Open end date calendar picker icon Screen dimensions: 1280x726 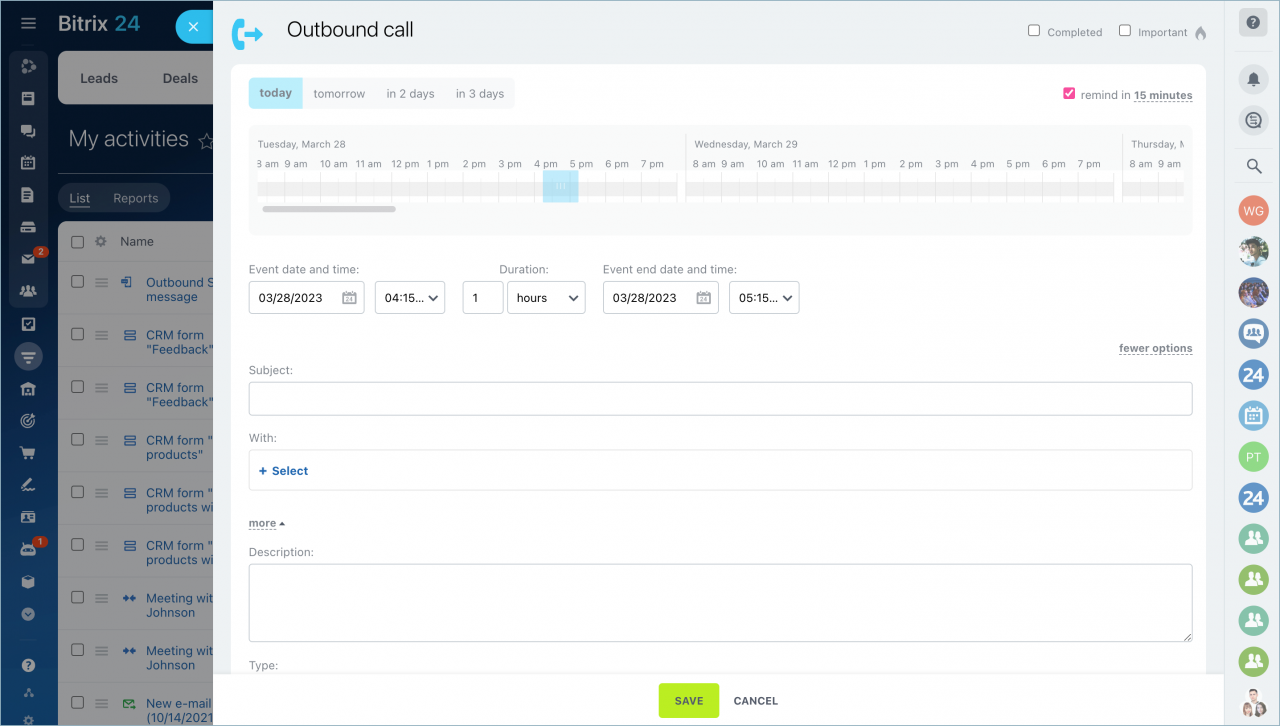pos(703,298)
